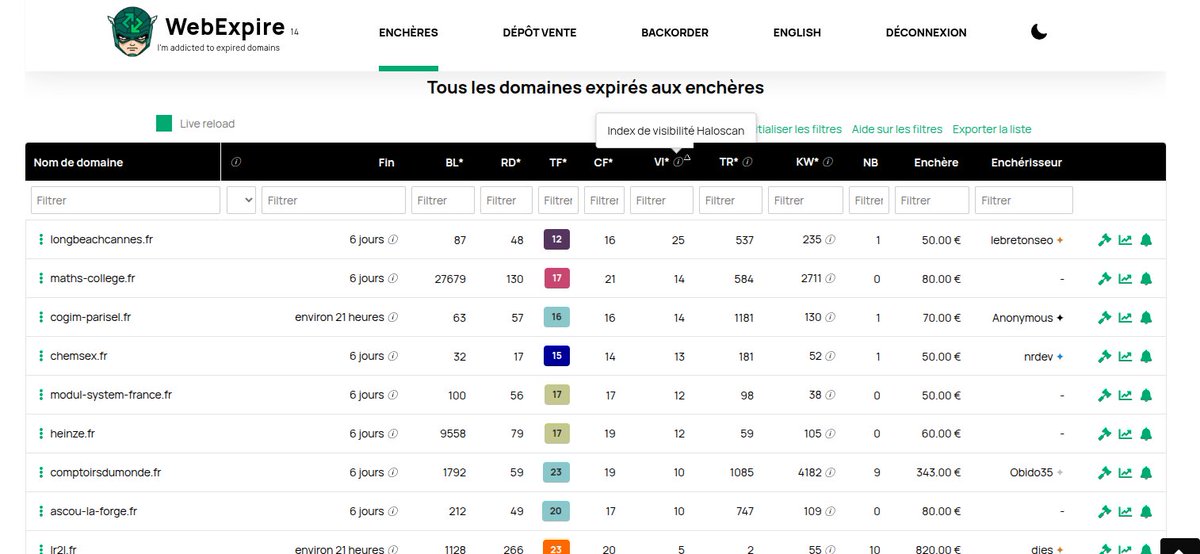Open three-dot menu for chemsex.fr
This screenshot has width=1200, height=554.
41,356
